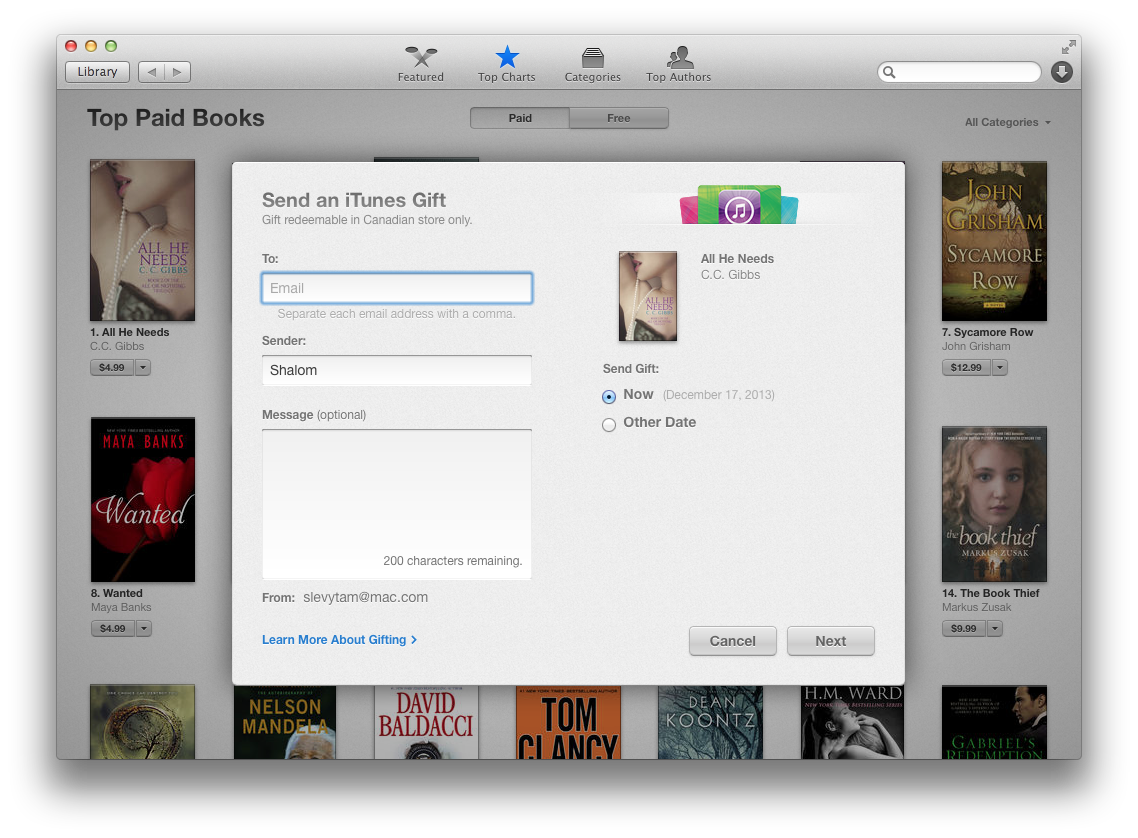Click the Library button
Image resolution: width=1138 pixels, height=838 pixels.
(97, 72)
